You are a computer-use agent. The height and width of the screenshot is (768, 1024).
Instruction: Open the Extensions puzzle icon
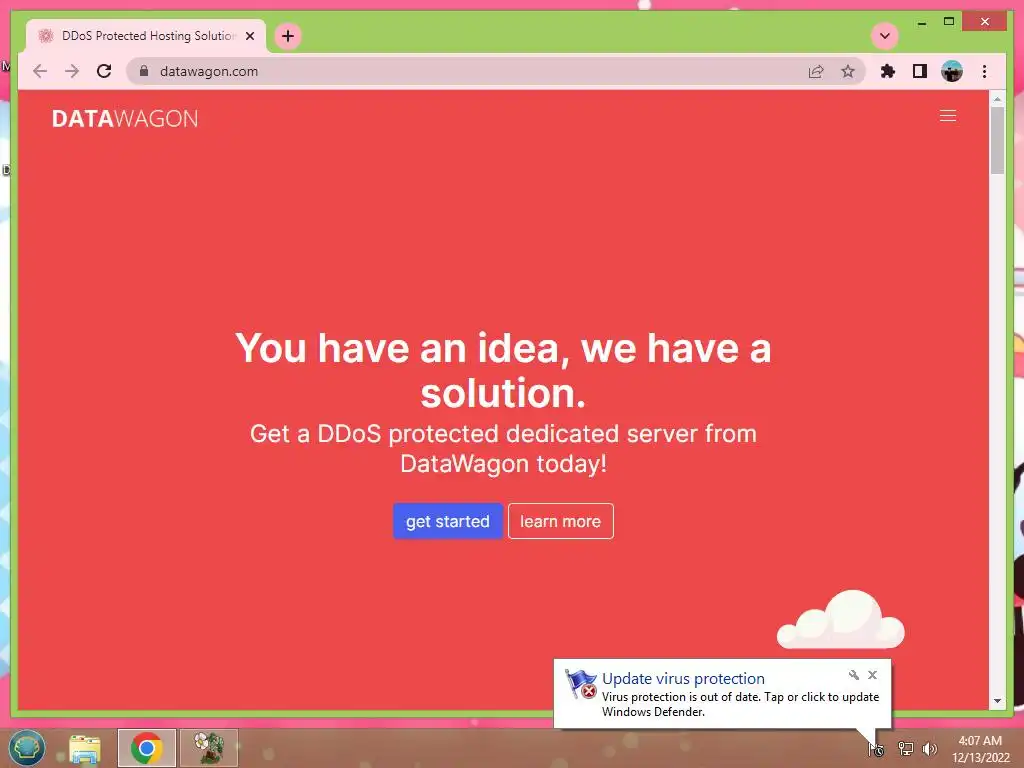(x=888, y=71)
